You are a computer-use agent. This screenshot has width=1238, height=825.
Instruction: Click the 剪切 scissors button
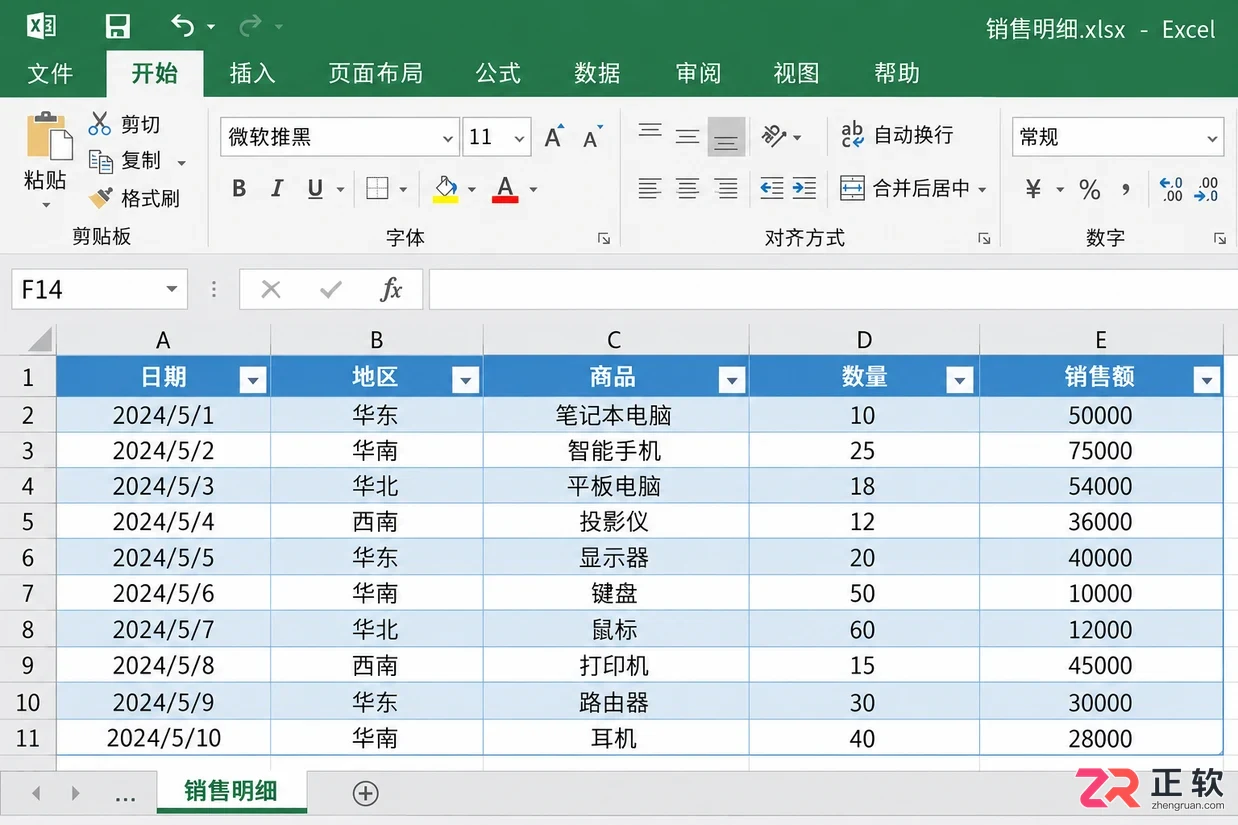click(124, 124)
